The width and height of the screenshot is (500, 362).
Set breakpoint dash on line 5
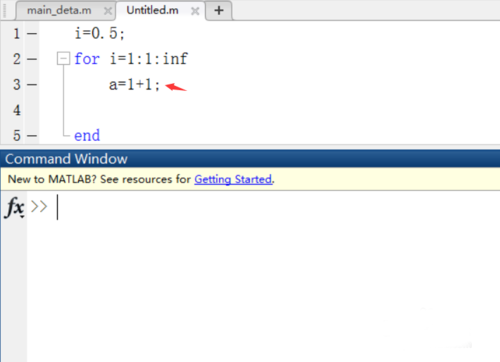pos(32,136)
